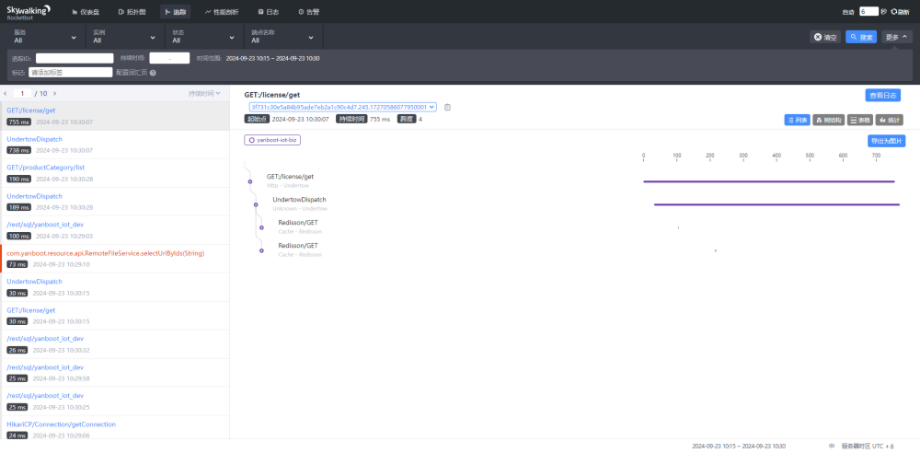
Task: Click the purple GET:/license/get timeline bar
Action: (x=769, y=181)
